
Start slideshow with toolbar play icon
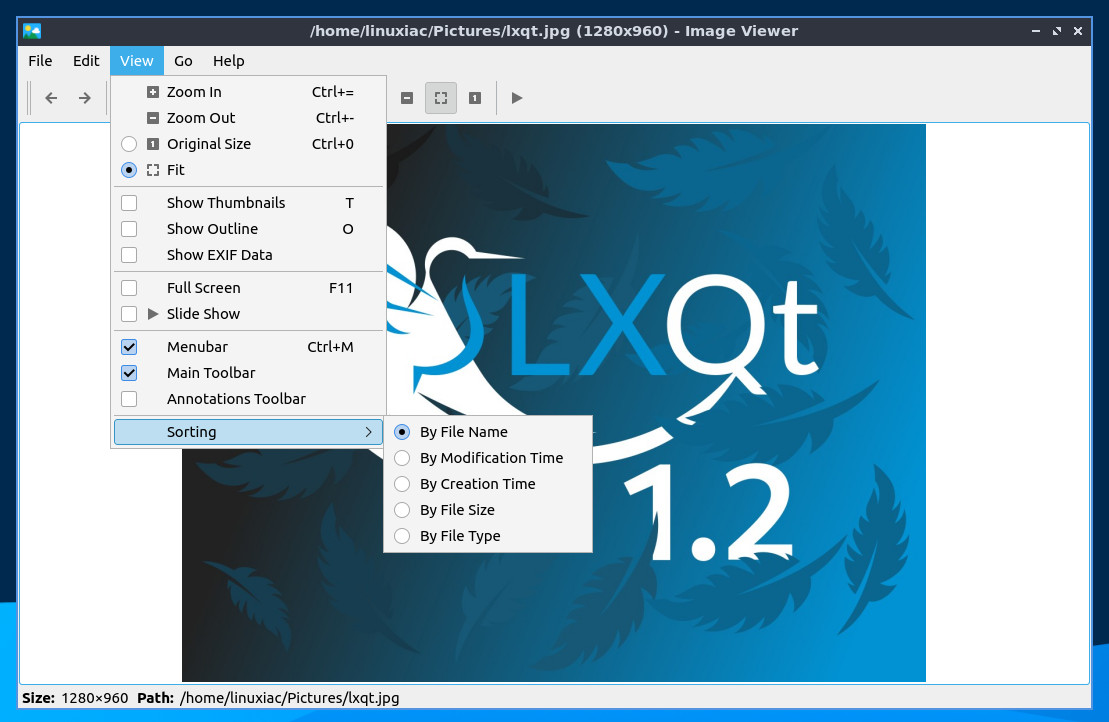pyautogui.click(x=517, y=98)
